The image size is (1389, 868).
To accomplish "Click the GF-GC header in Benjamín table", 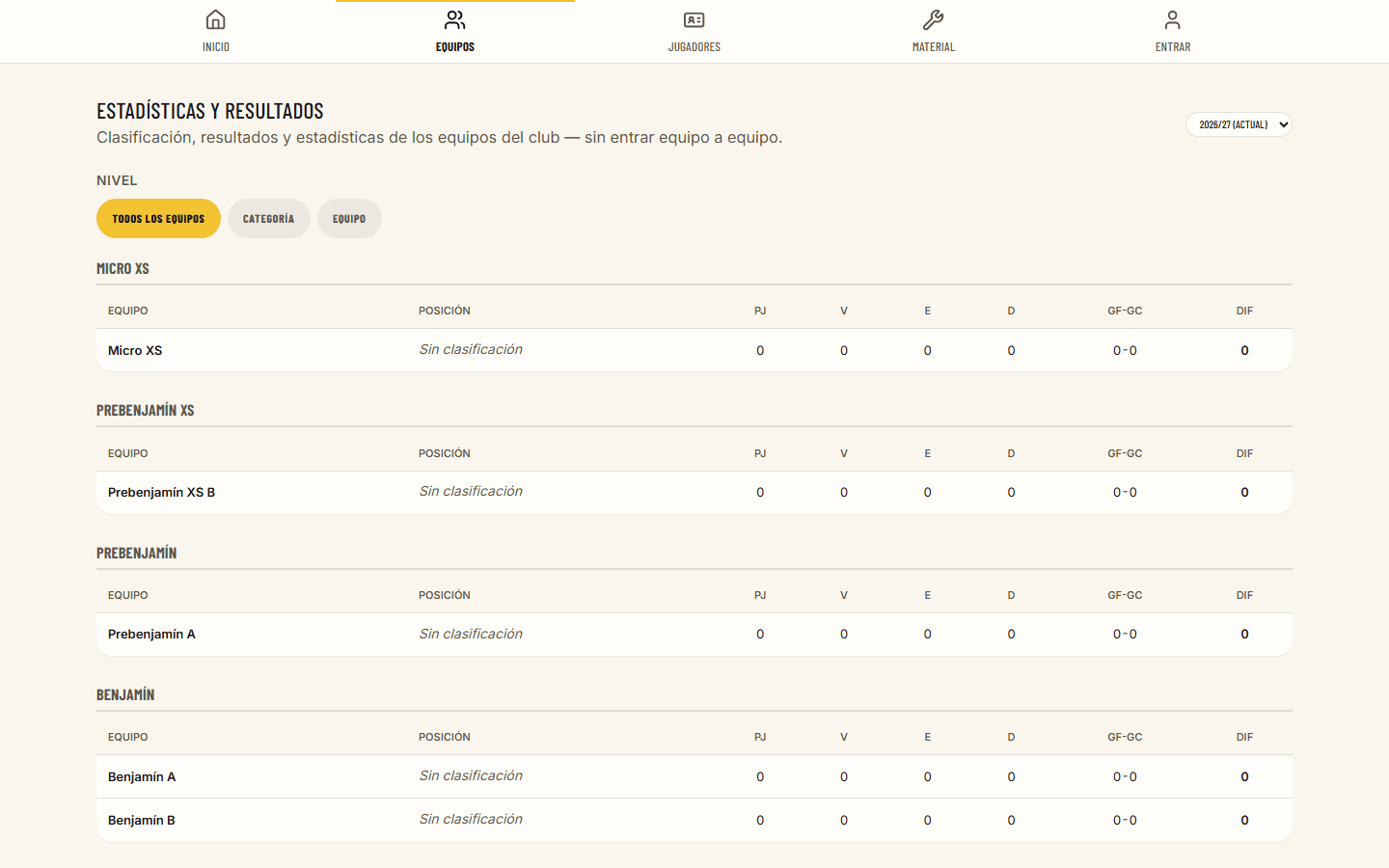I will (1125, 737).
